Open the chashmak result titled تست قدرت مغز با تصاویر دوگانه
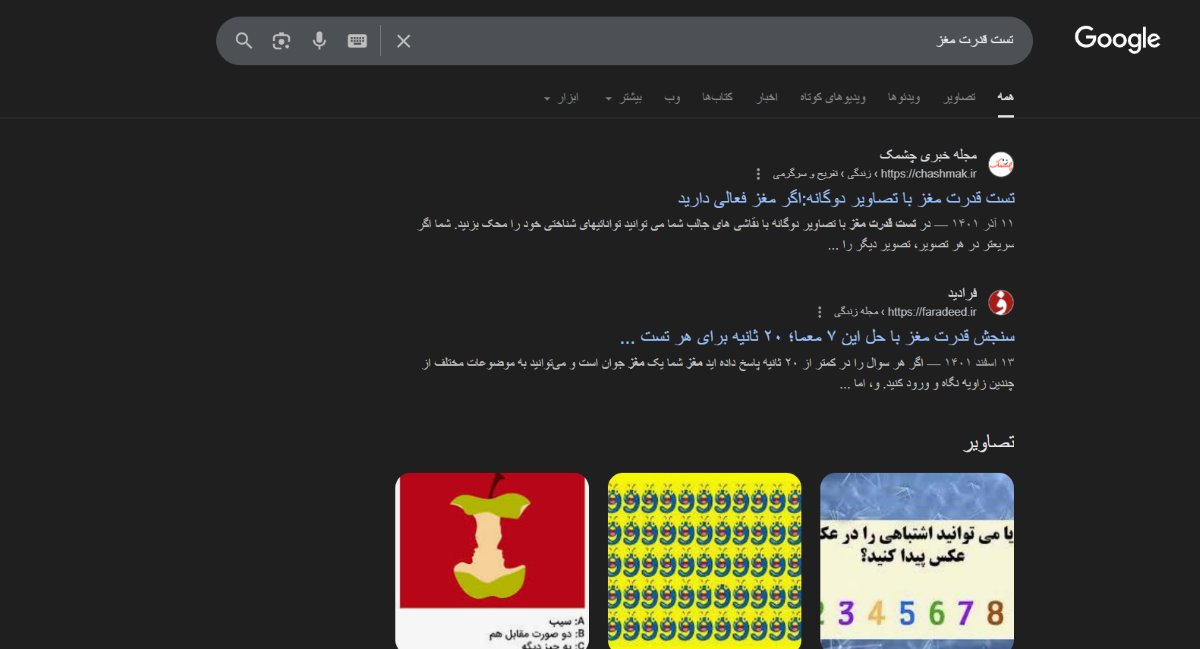Image resolution: width=1200 pixels, height=649 pixels. 846,198
